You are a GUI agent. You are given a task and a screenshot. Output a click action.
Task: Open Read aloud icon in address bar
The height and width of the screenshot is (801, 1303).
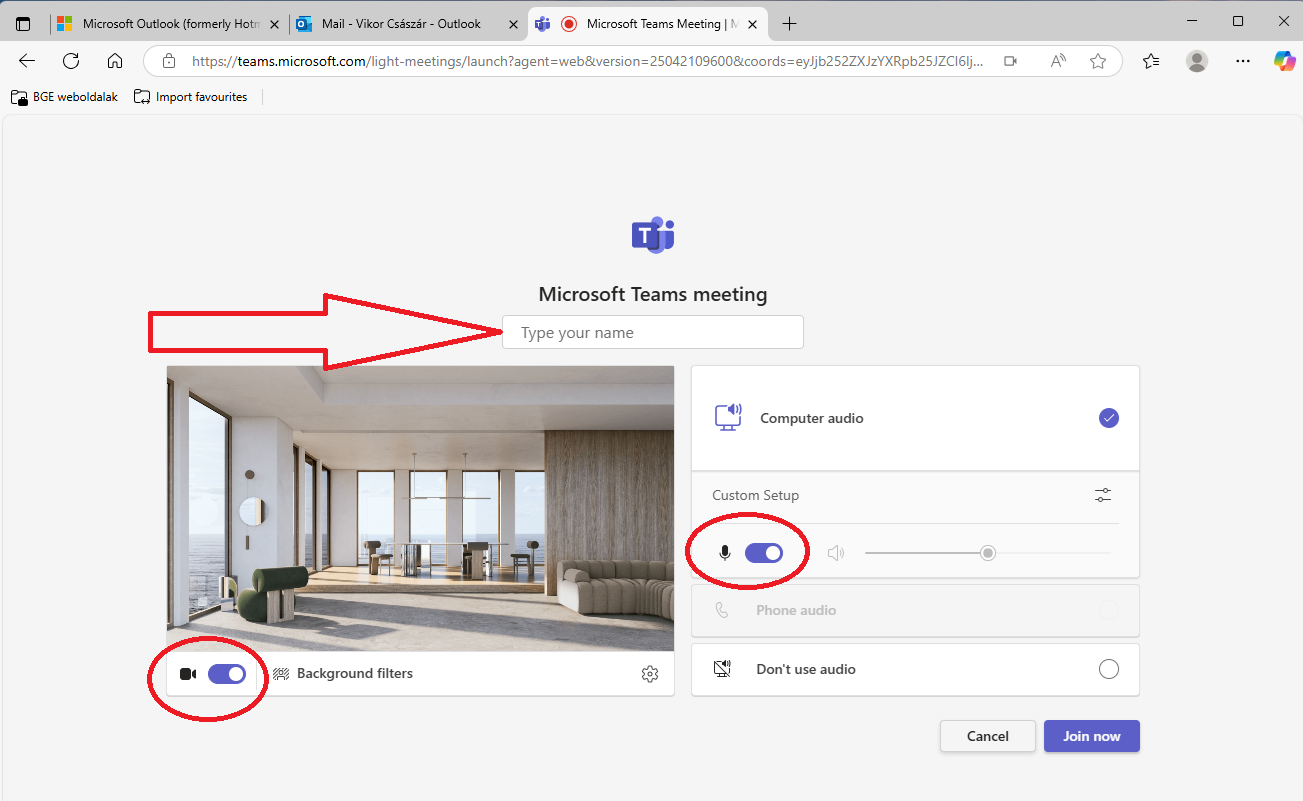pyautogui.click(x=1058, y=61)
